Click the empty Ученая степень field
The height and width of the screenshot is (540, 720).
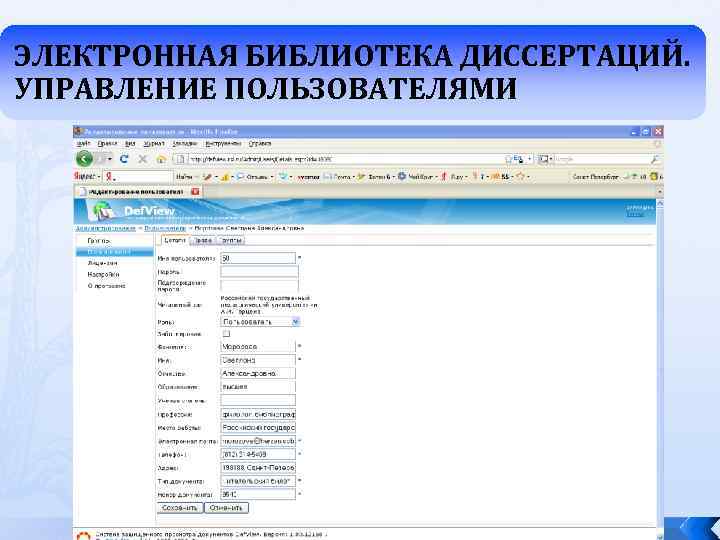pyautogui.click(x=258, y=401)
